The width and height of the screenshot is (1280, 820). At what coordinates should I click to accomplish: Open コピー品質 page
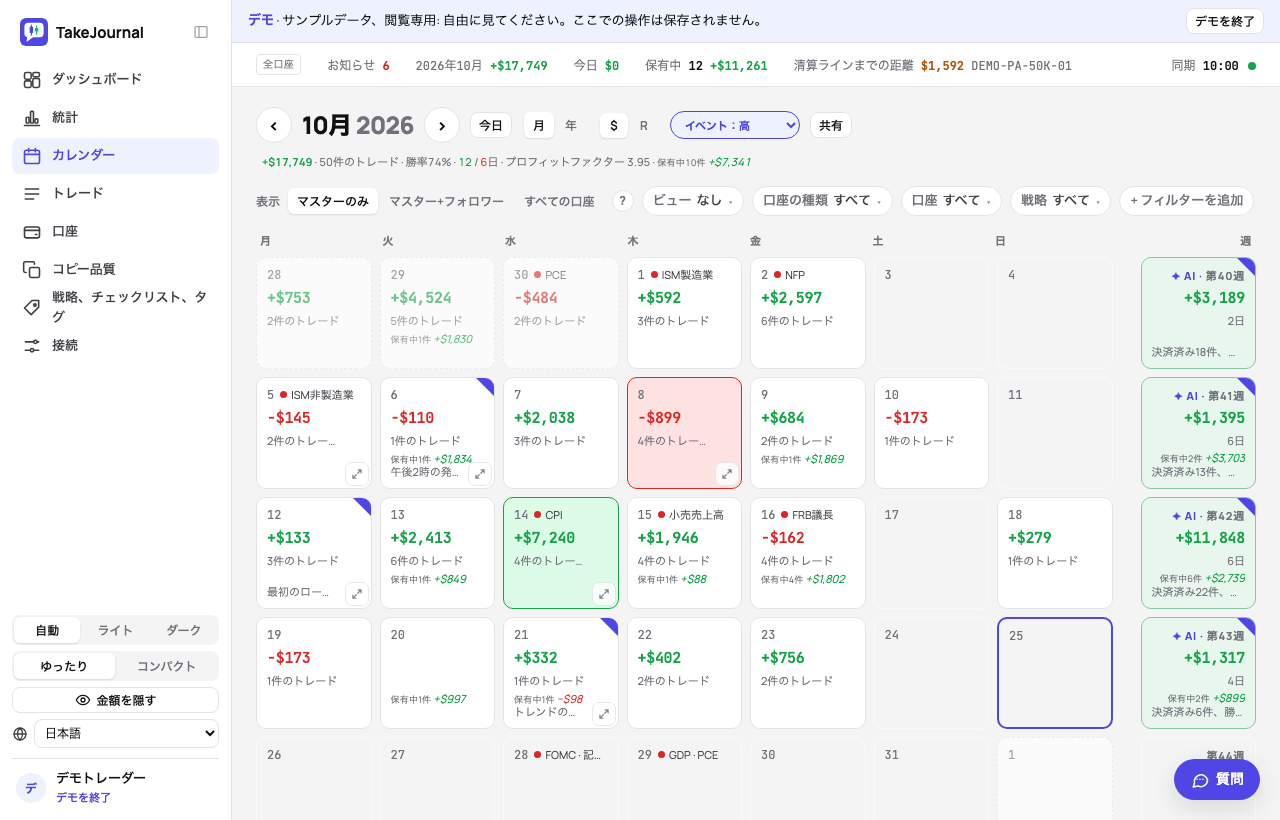[115, 269]
